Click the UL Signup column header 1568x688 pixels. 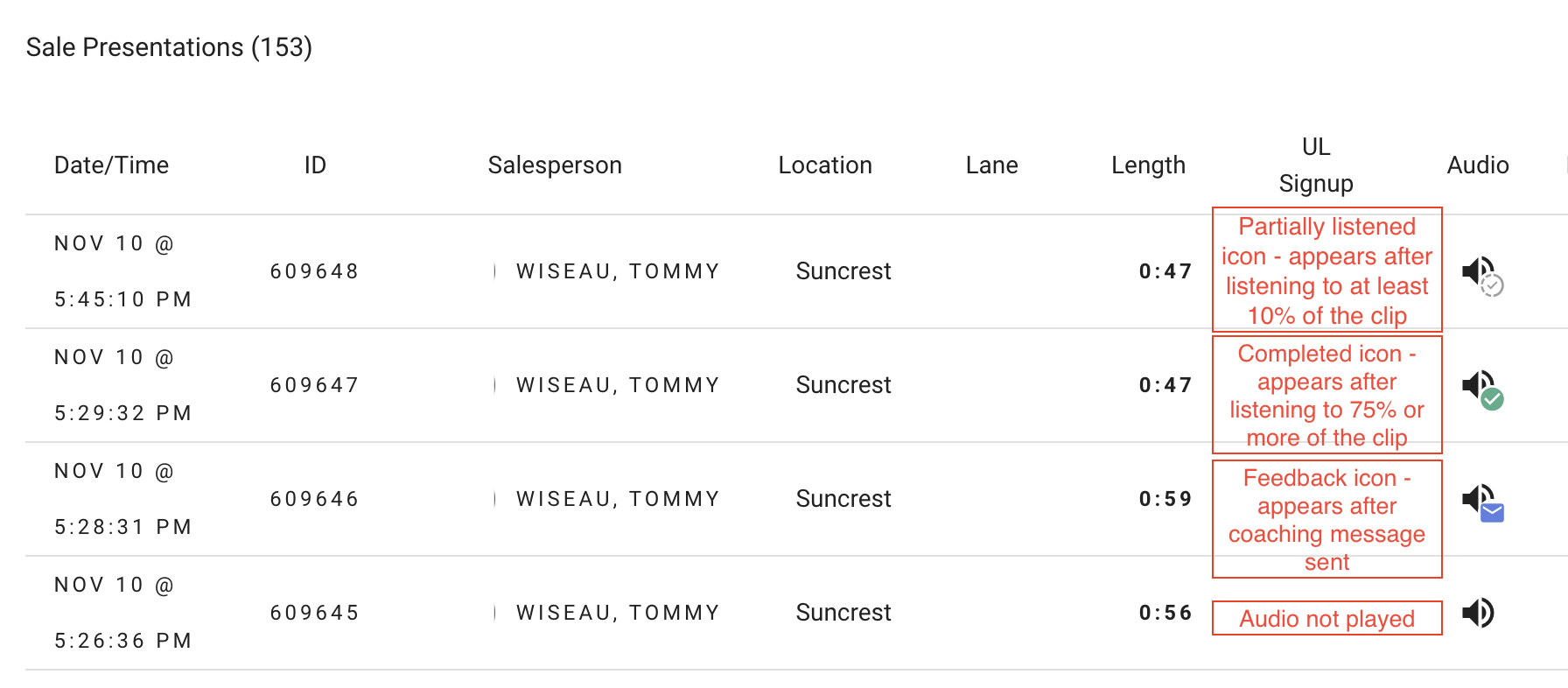pos(1316,165)
